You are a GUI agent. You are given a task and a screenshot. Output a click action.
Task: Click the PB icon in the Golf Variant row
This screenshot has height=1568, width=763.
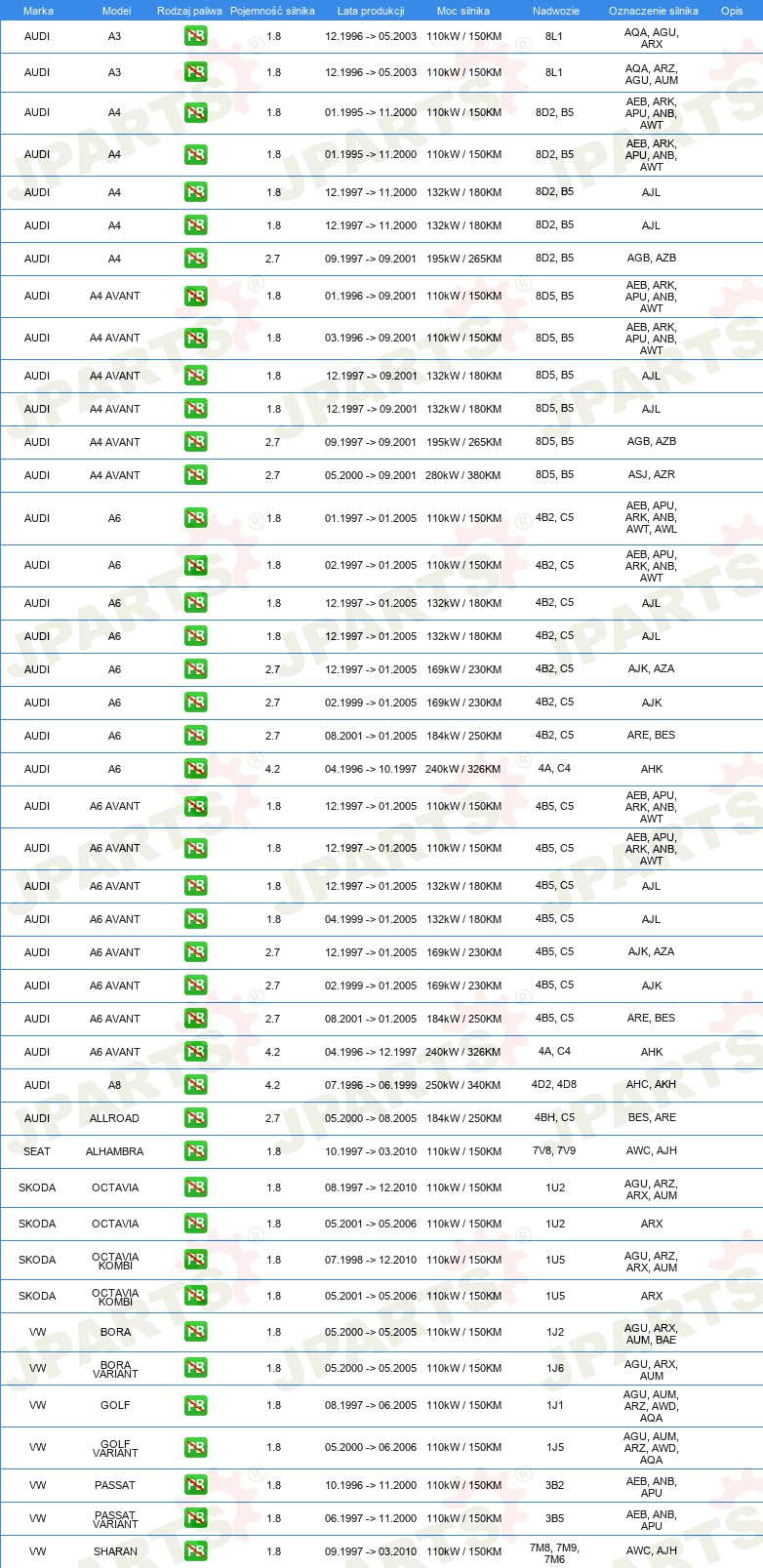click(196, 1447)
